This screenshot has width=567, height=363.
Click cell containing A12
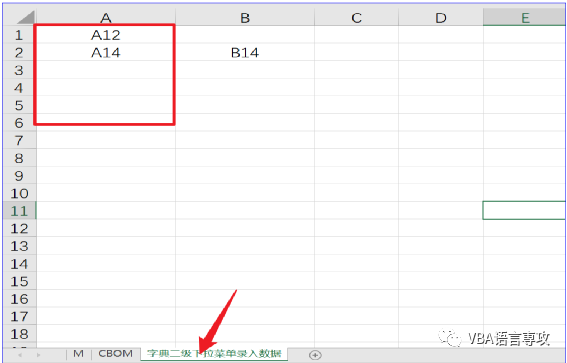pos(106,35)
